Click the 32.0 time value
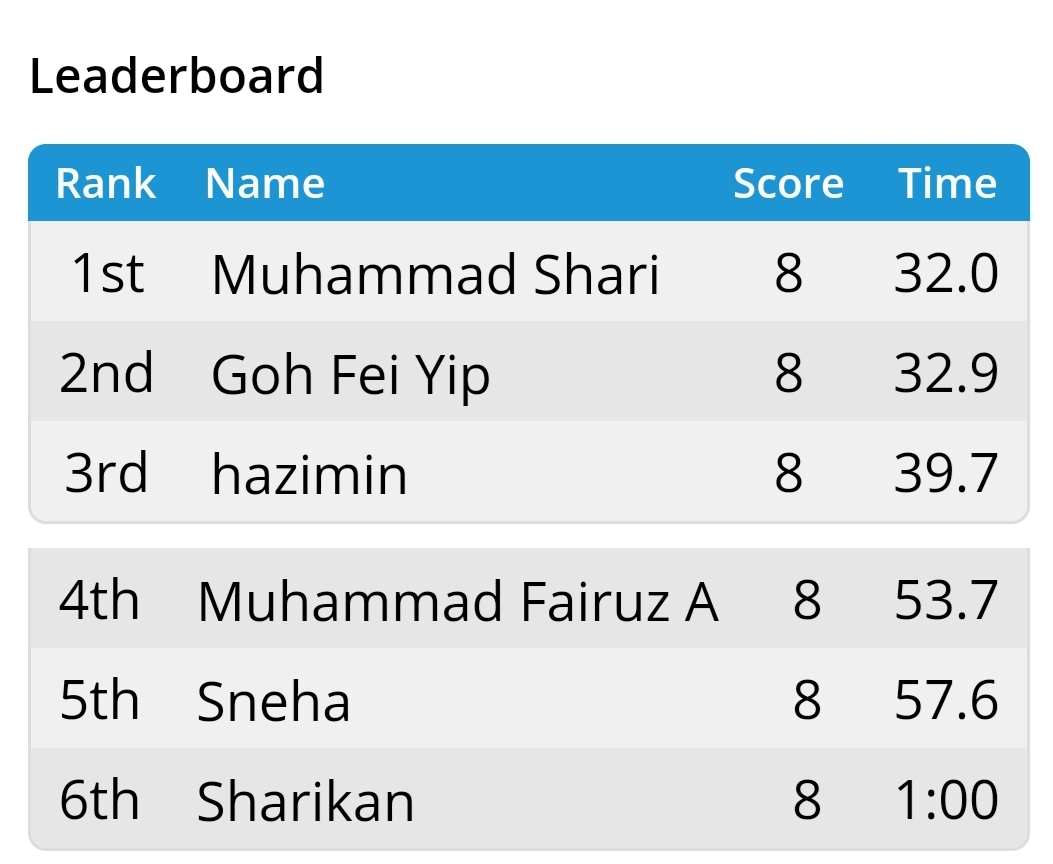This screenshot has height=864, width=1053. 946,273
